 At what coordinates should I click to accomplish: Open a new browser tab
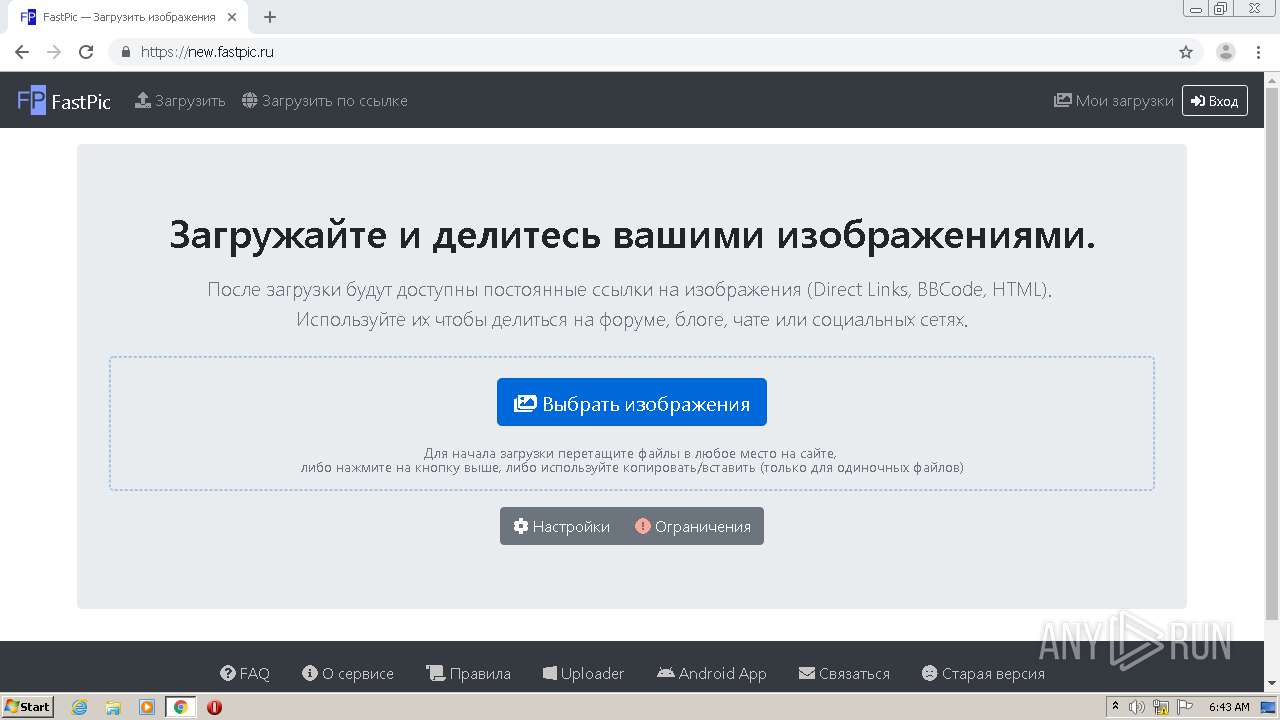click(x=270, y=17)
